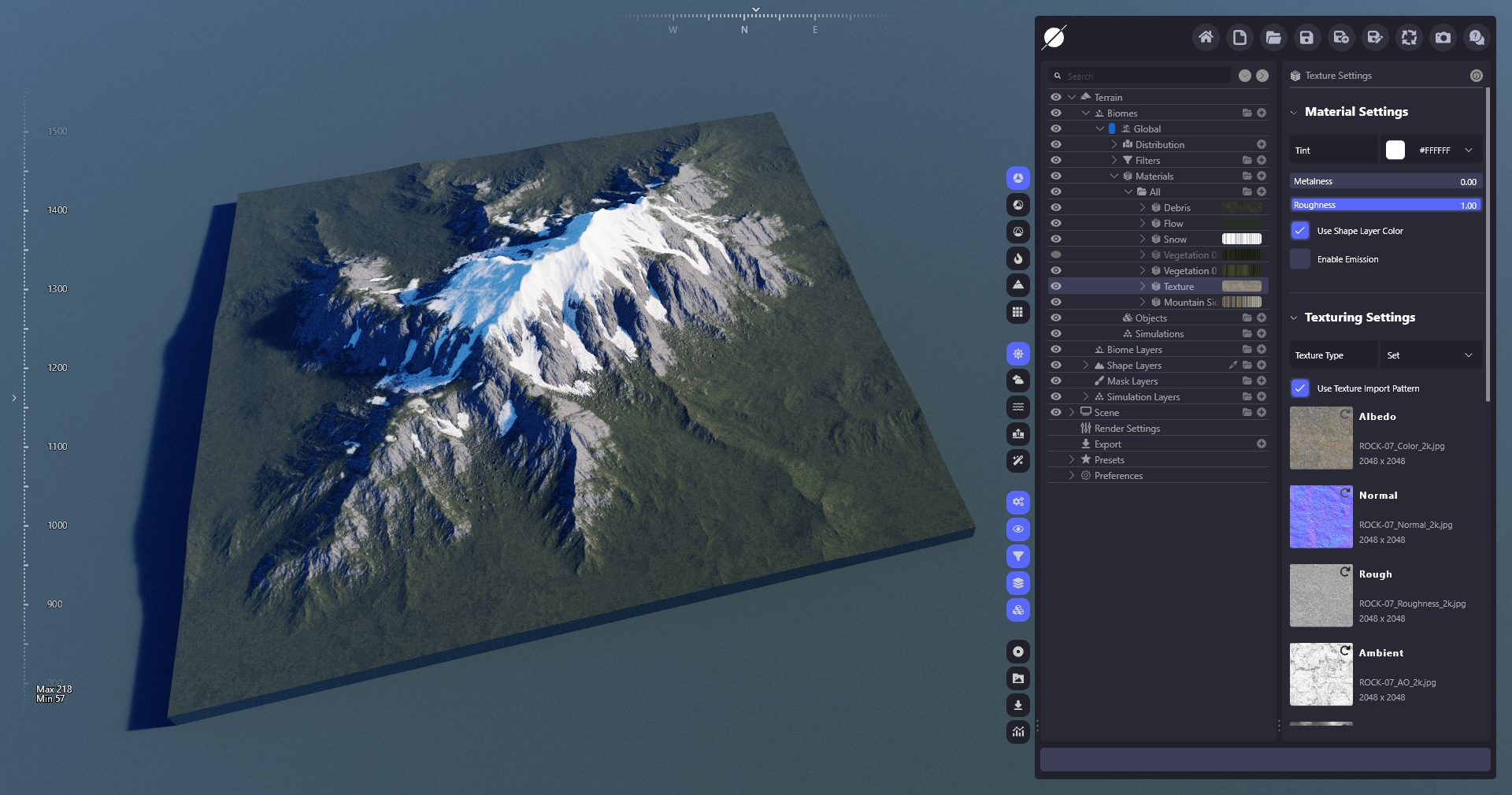Click the home icon in top toolbar

pos(1206,37)
